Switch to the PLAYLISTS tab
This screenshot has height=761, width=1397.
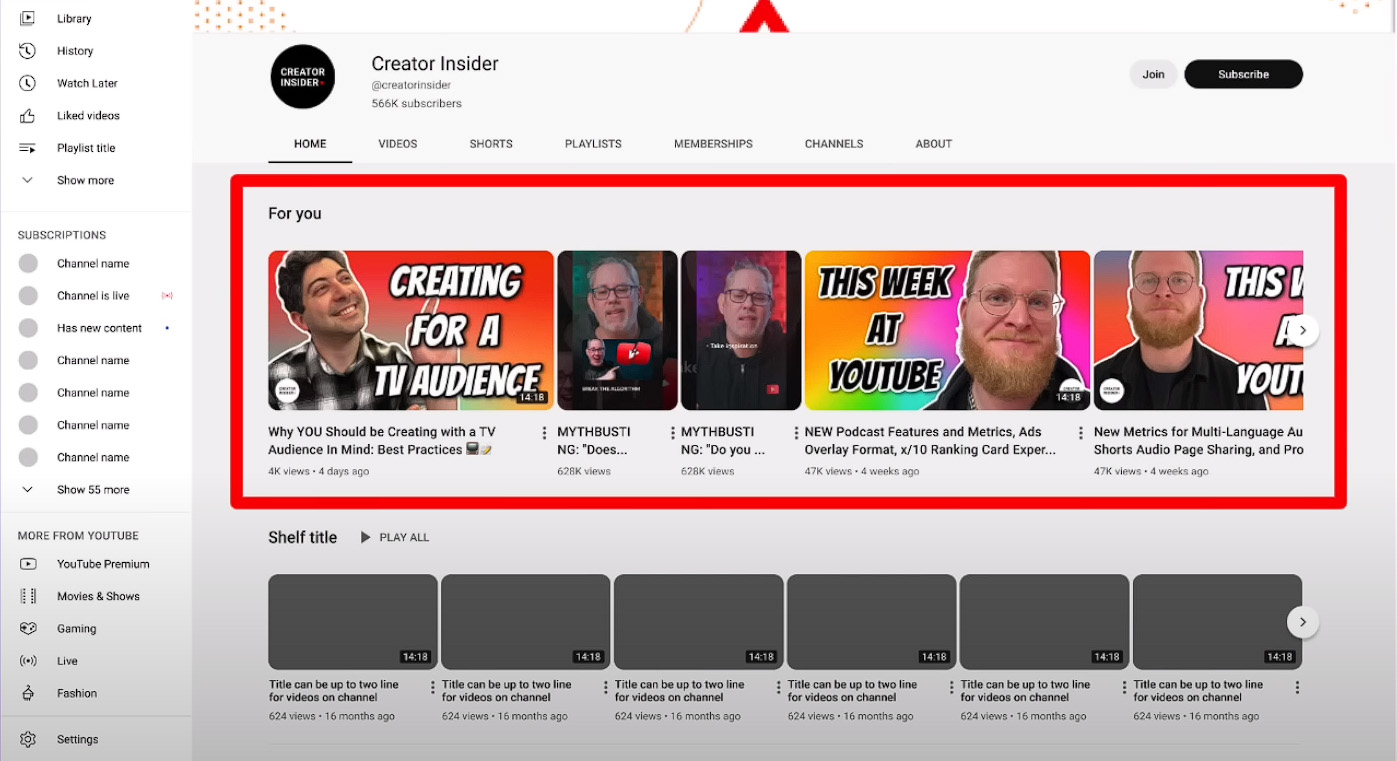(593, 144)
